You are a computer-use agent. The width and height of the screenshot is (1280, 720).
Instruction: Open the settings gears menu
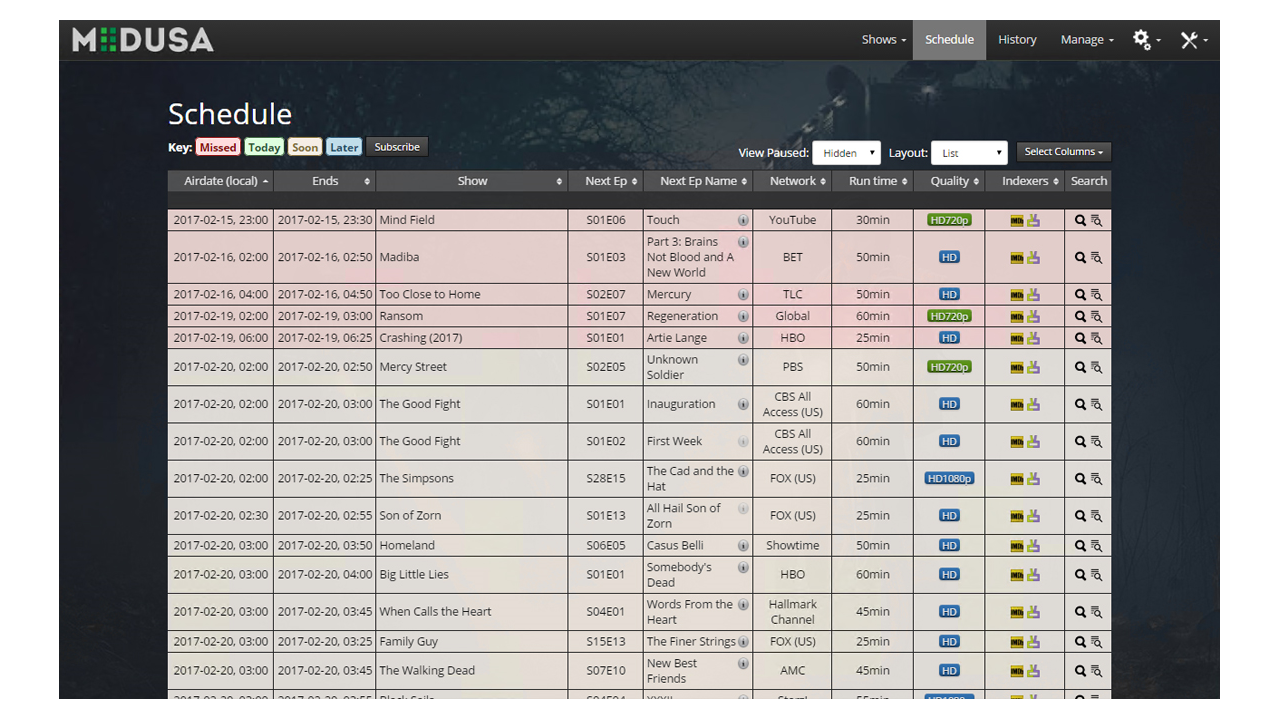point(1145,40)
